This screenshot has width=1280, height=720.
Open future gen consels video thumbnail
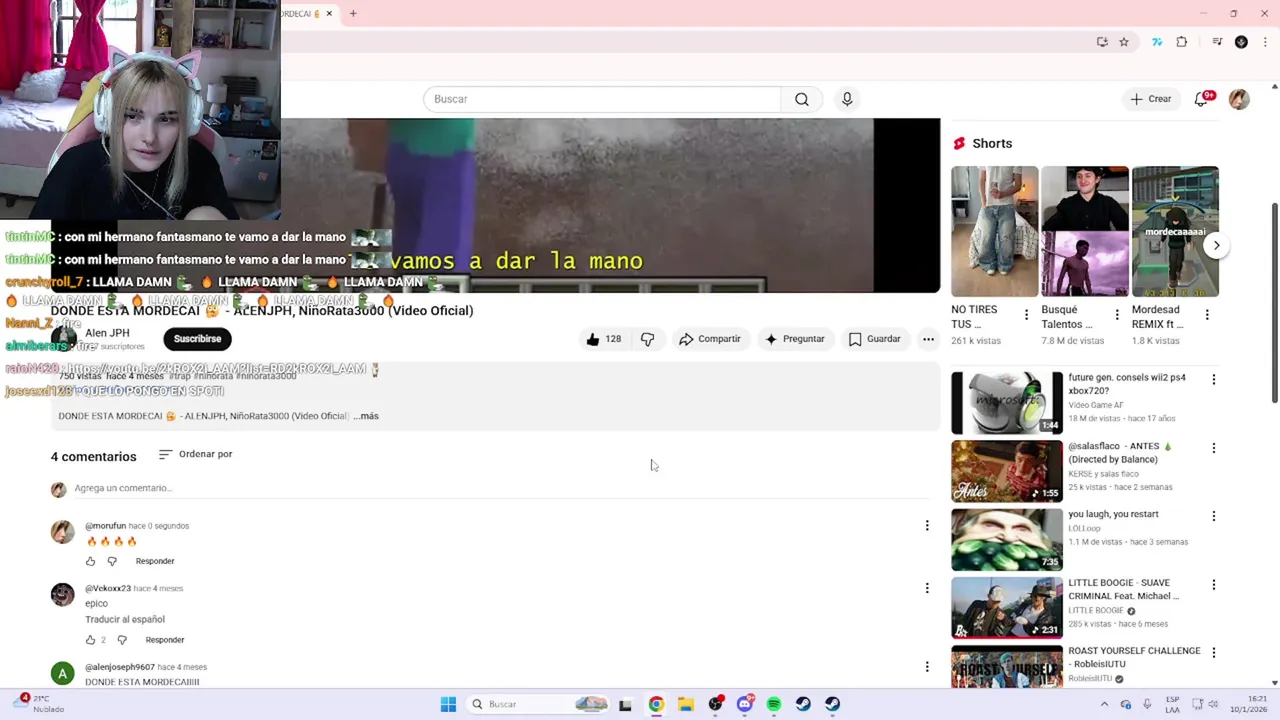[x=1007, y=402]
